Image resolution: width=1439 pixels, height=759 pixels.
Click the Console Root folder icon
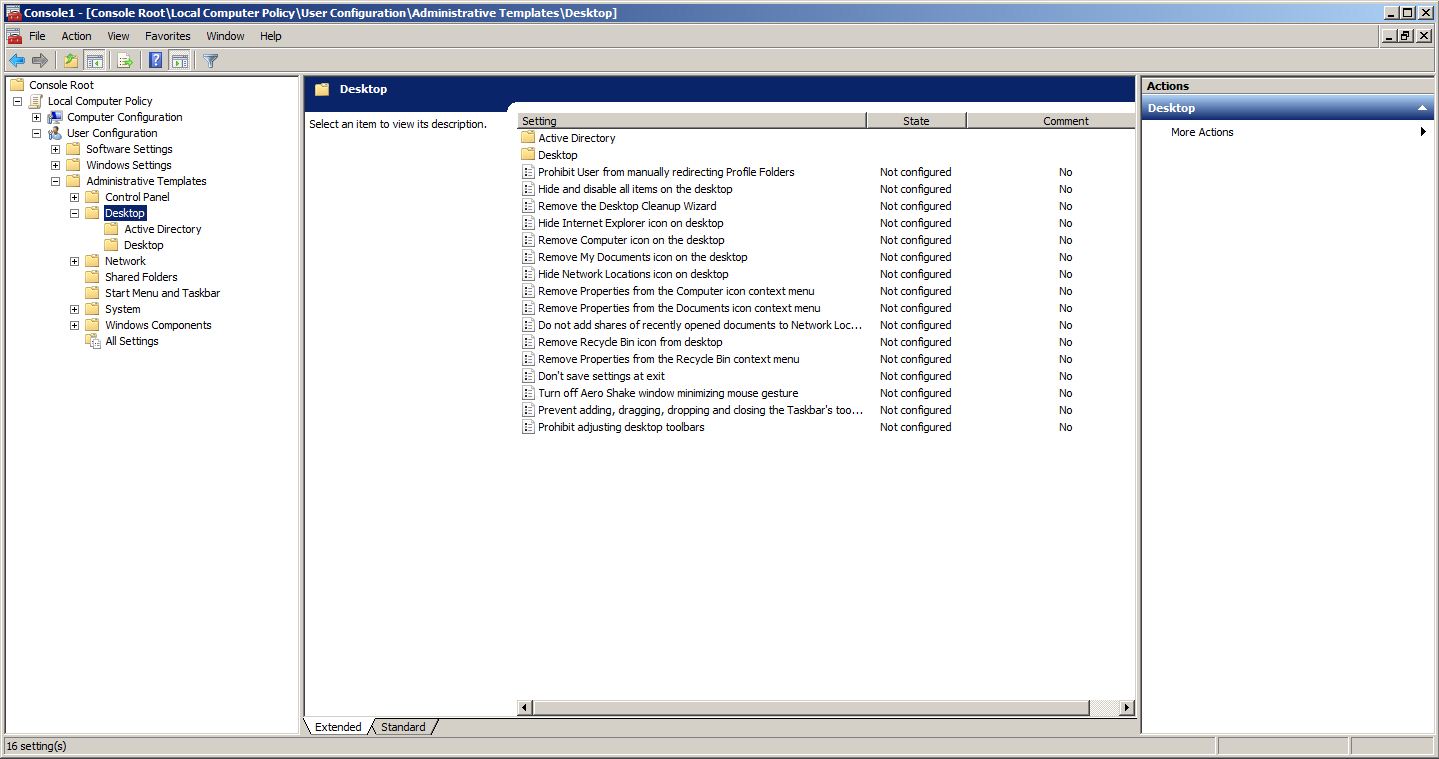[17, 85]
